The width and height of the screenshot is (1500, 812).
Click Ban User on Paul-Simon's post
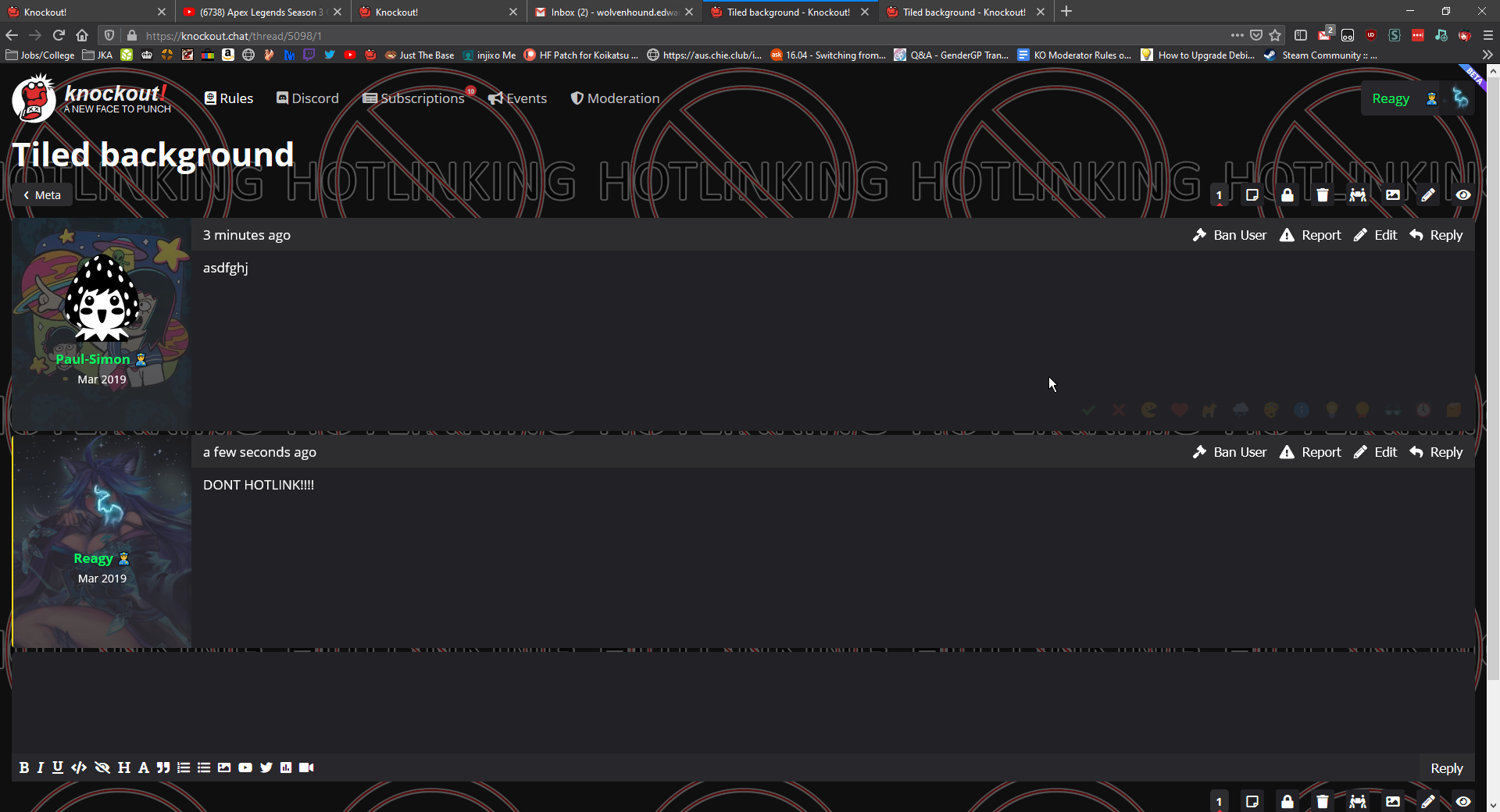pos(1230,235)
